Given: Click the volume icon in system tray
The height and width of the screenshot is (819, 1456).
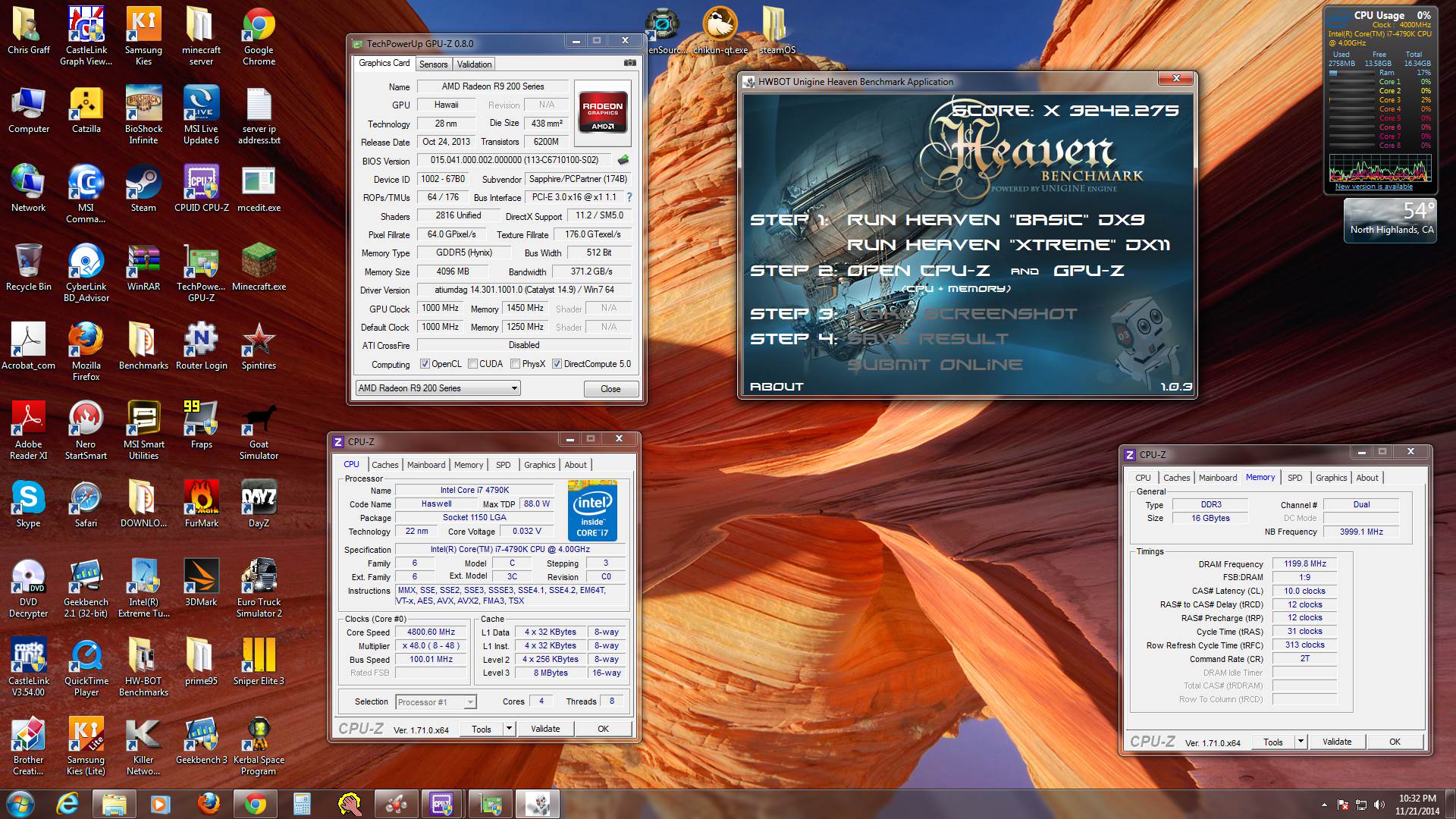Looking at the screenshot, I should [x=1379, y=805].
